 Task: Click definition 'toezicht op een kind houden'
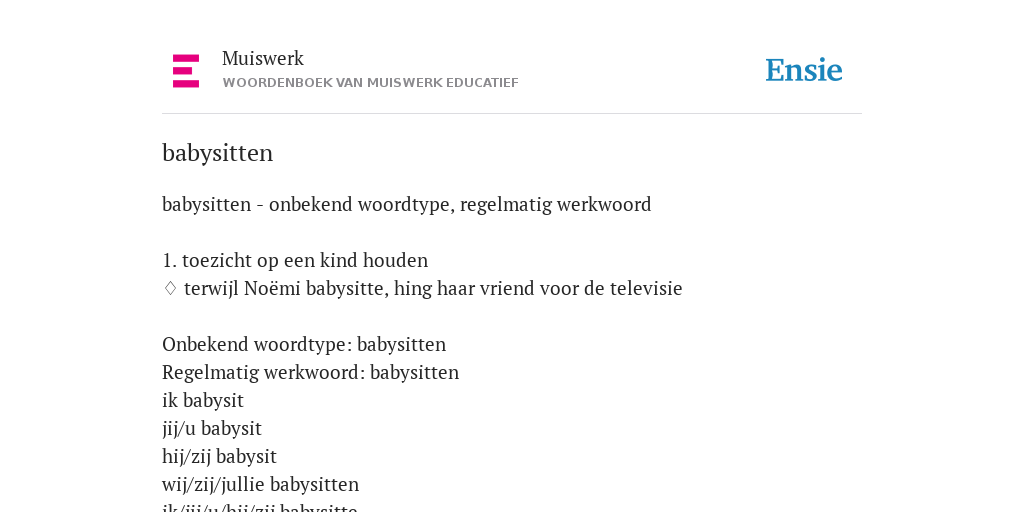coord(304,261)
